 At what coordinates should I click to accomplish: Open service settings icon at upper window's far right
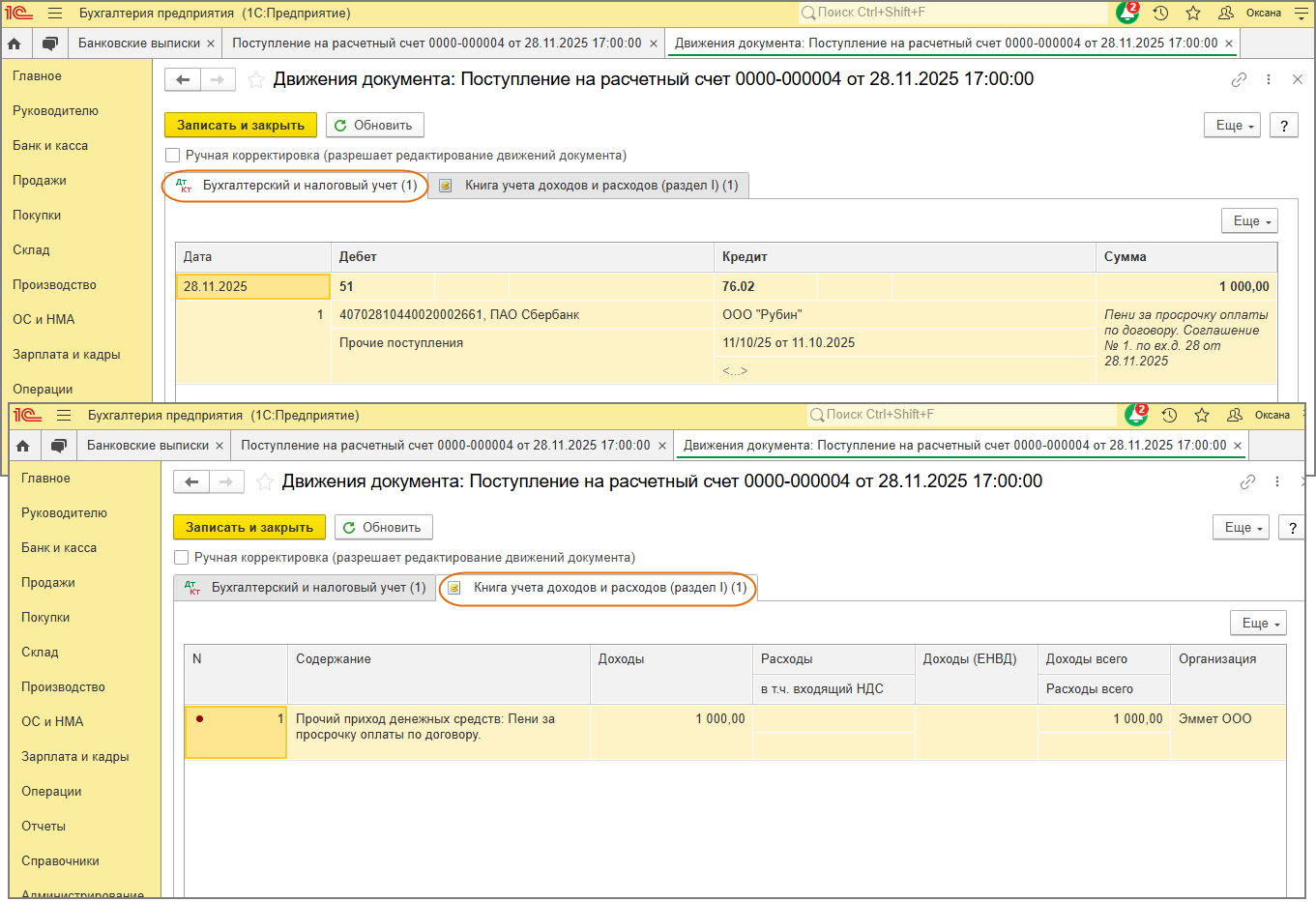[x=1301, y=14]
